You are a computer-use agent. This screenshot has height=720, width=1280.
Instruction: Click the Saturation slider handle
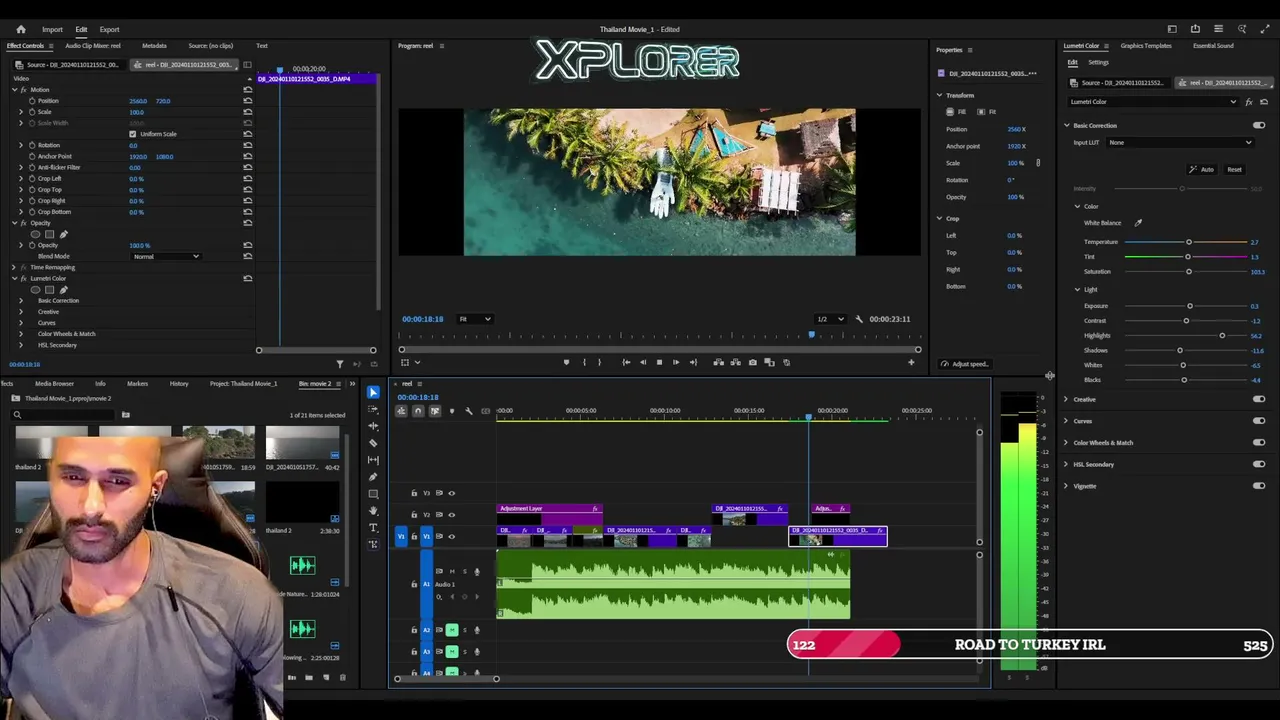click(1188, 272)
